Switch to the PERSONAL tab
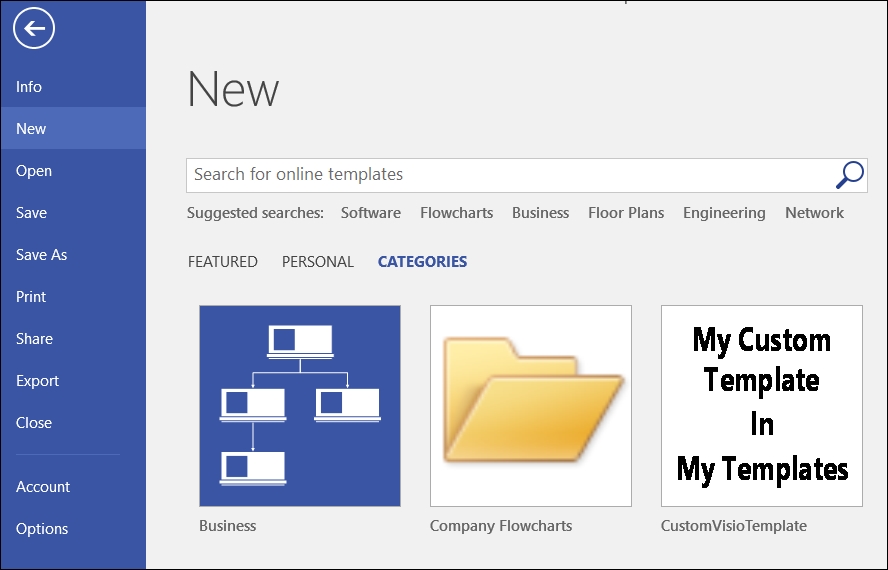The width and height of the screenshot is (888, 570). pos(318,262)
